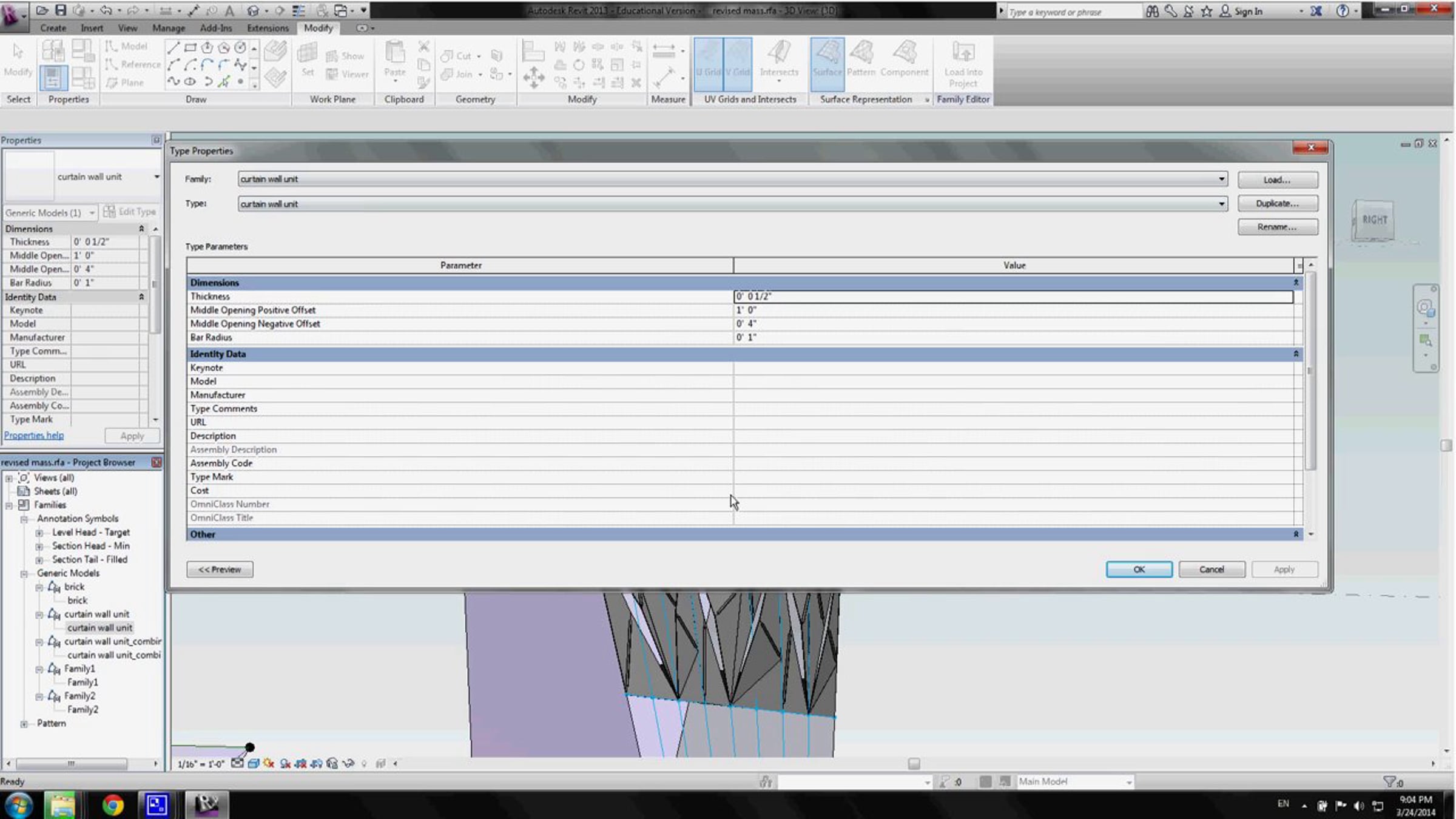Open the Manage ribbon tab
The height and width of the screenshot is (819, 1456).
click(168, 28)
